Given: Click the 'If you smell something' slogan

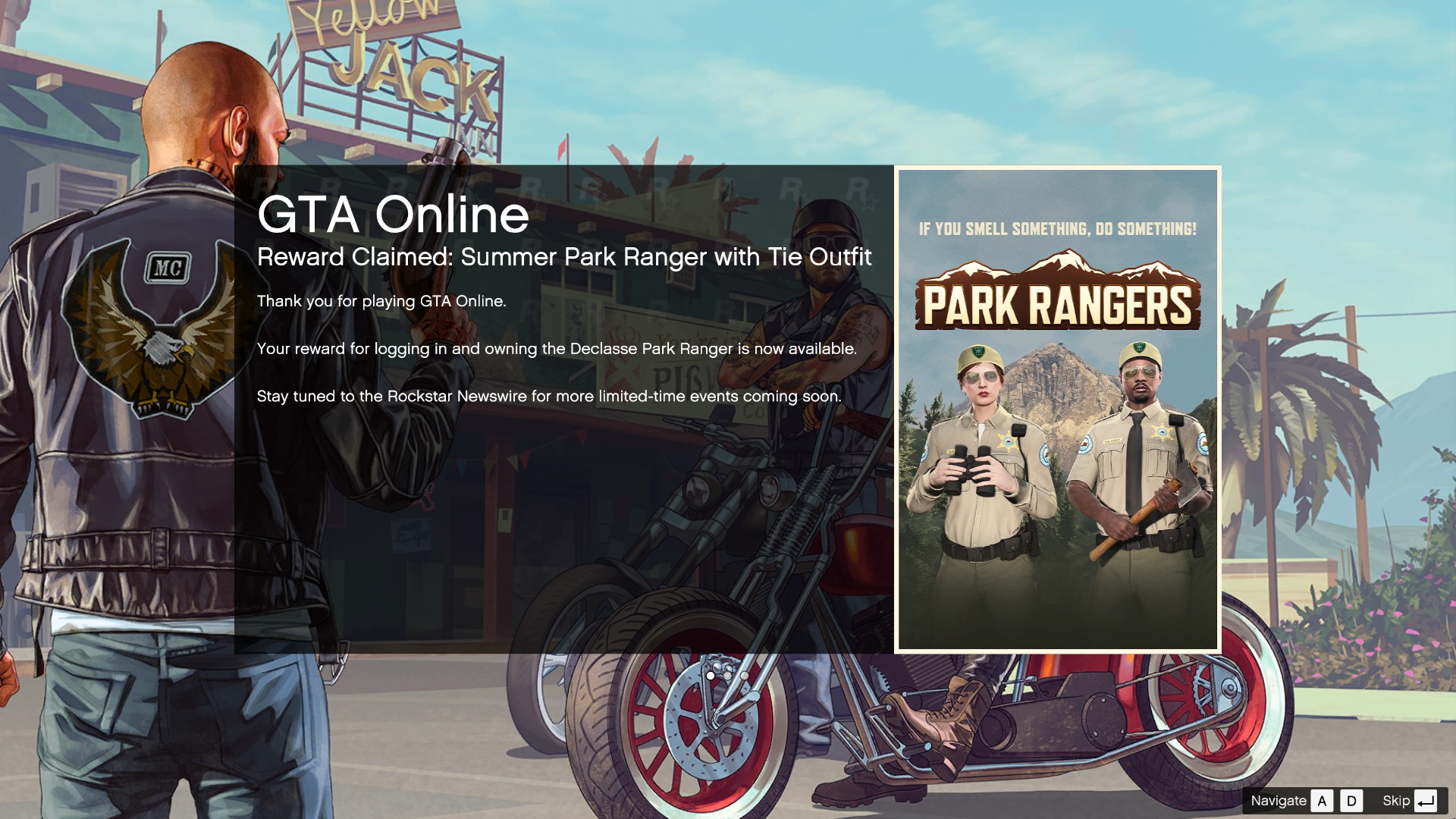Looking at the screenshot, I should coord(1057,229).
